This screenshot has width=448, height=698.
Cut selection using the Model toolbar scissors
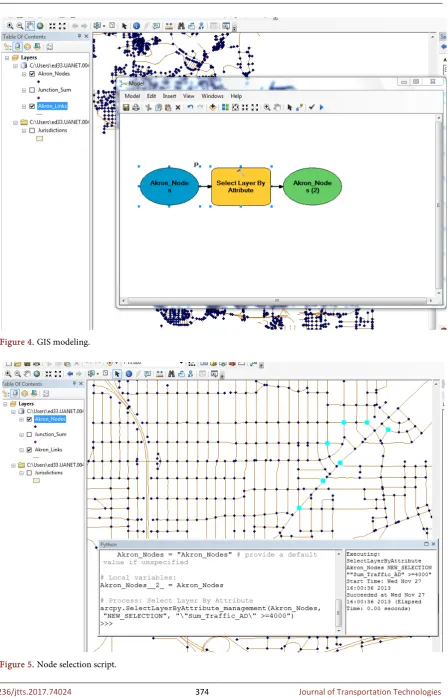tap(149, 107)
